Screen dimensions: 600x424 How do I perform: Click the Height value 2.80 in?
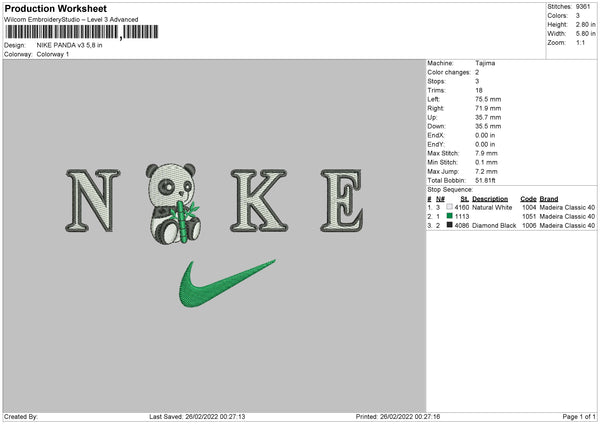coord(585,24)
